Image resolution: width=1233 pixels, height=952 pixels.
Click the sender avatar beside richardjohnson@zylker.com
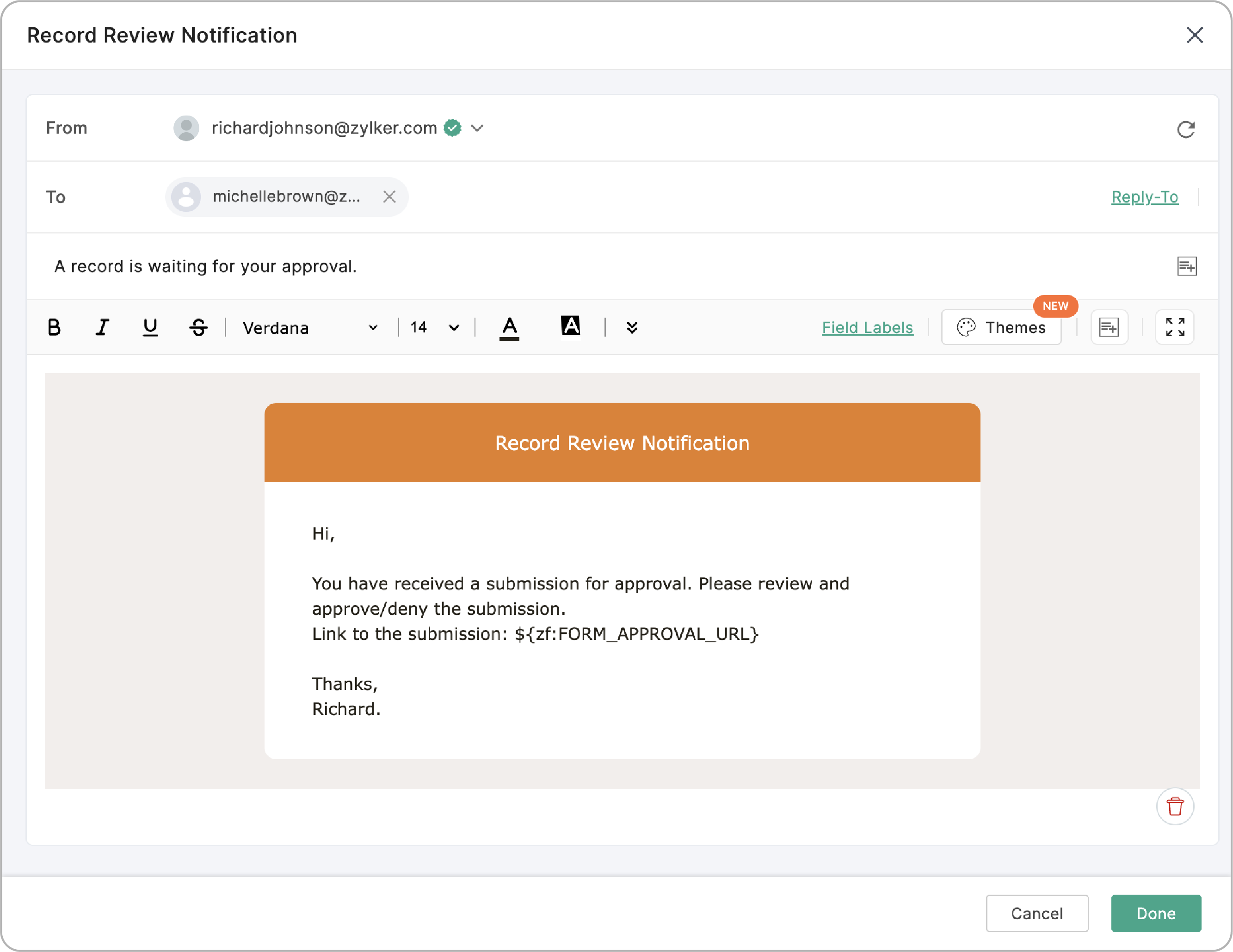pos(186,129)
